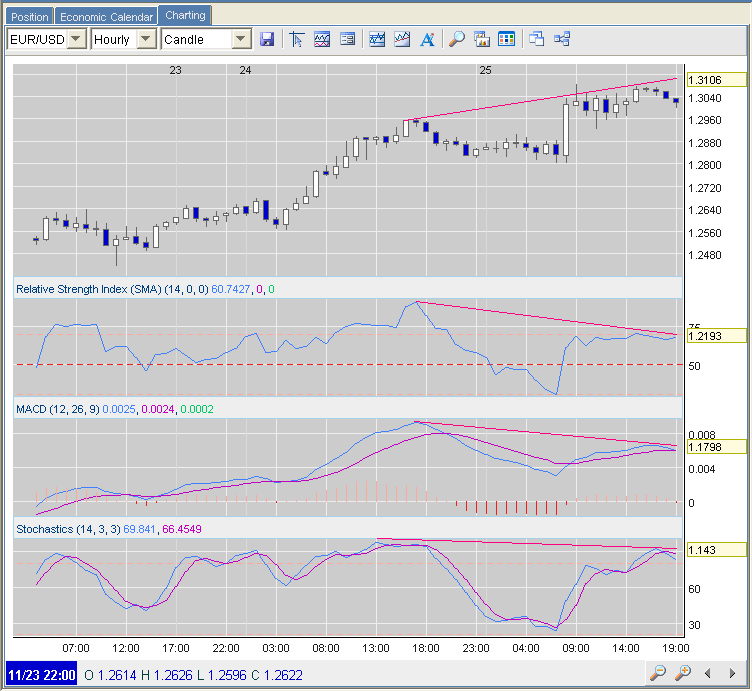
Task: Click the cascade windows icon
Action: (537, 39)
